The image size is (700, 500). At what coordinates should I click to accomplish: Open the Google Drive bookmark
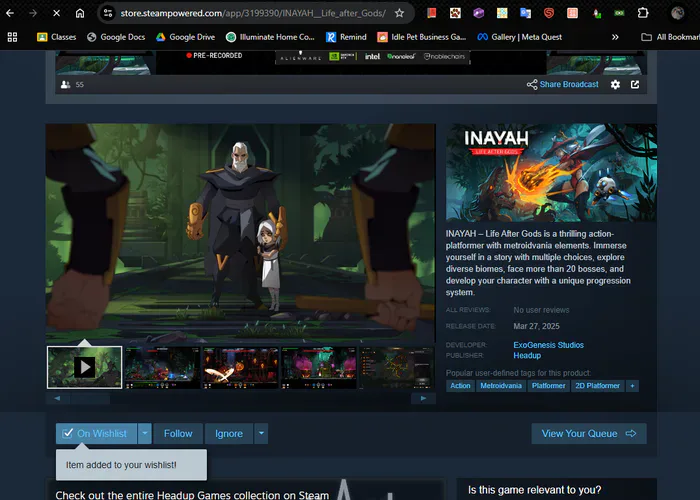click(185, 37)
